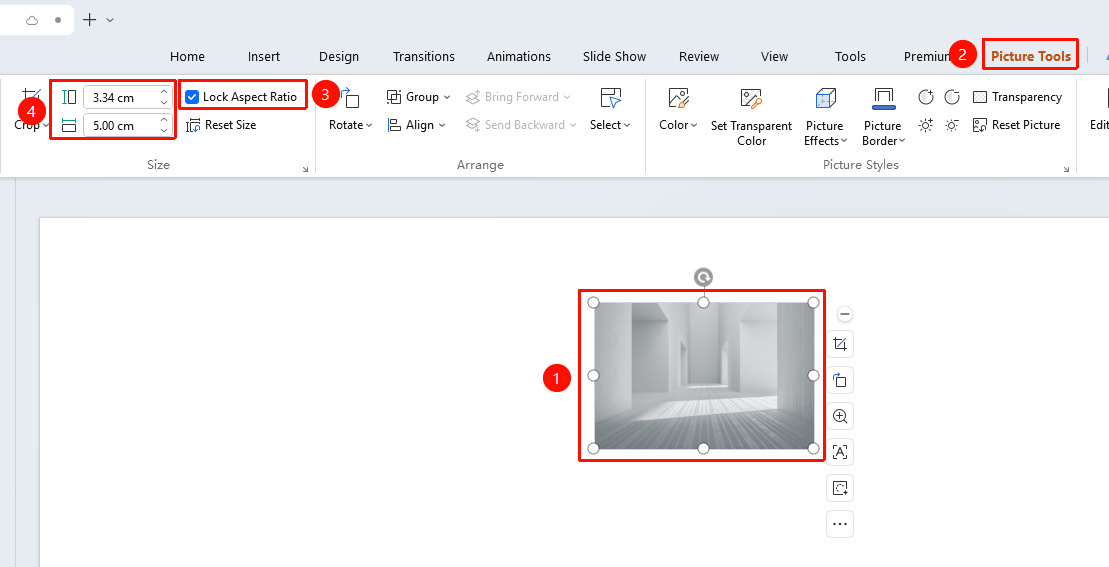Viewport: 1109px width, 567px height.
Task: Open the Size group dialog launcher
Action: pyautogui.click(x=306, y=170)
